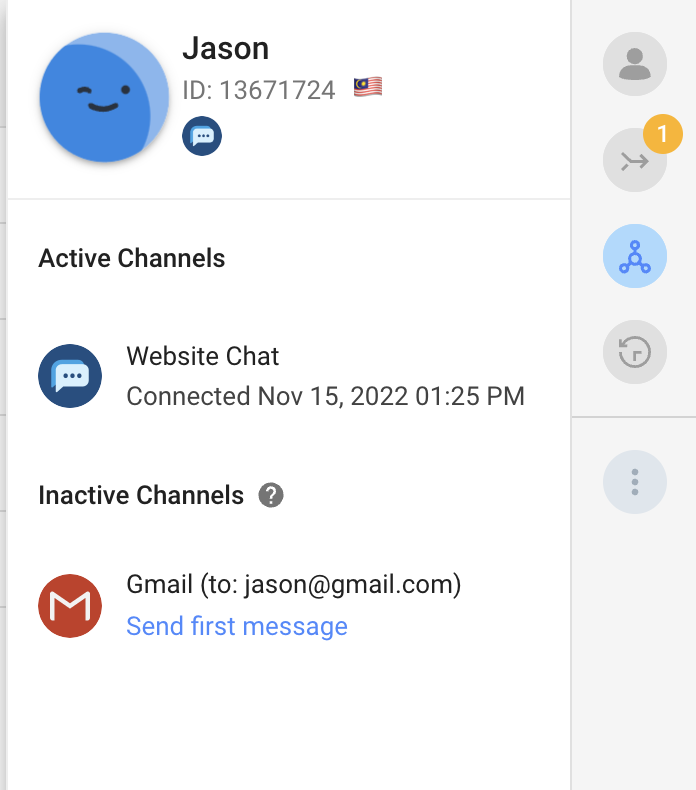Viewport: 696px width, 790px height.
Task: Open the activity history clock icon
Action: coord(635,352)
